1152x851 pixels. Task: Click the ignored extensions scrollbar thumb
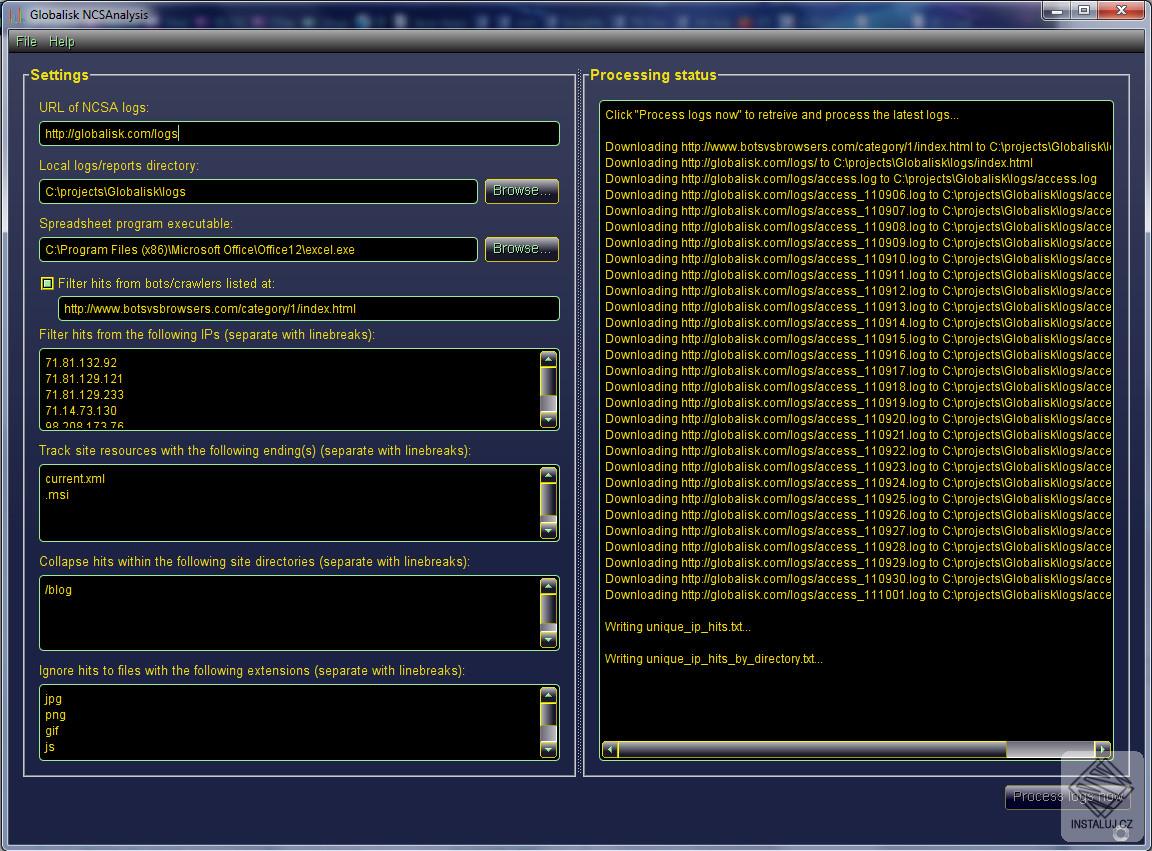coord(548,714)
